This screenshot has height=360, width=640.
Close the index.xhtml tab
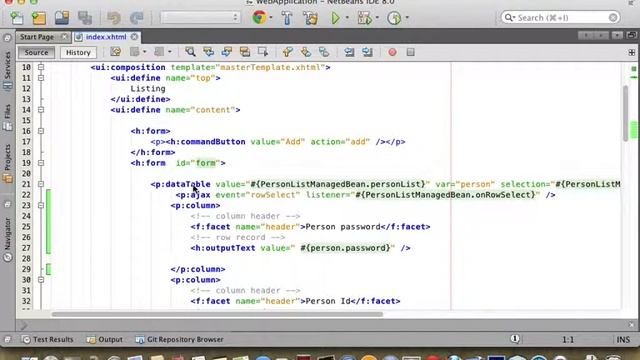pyautogui.click(x=134, y=37)
